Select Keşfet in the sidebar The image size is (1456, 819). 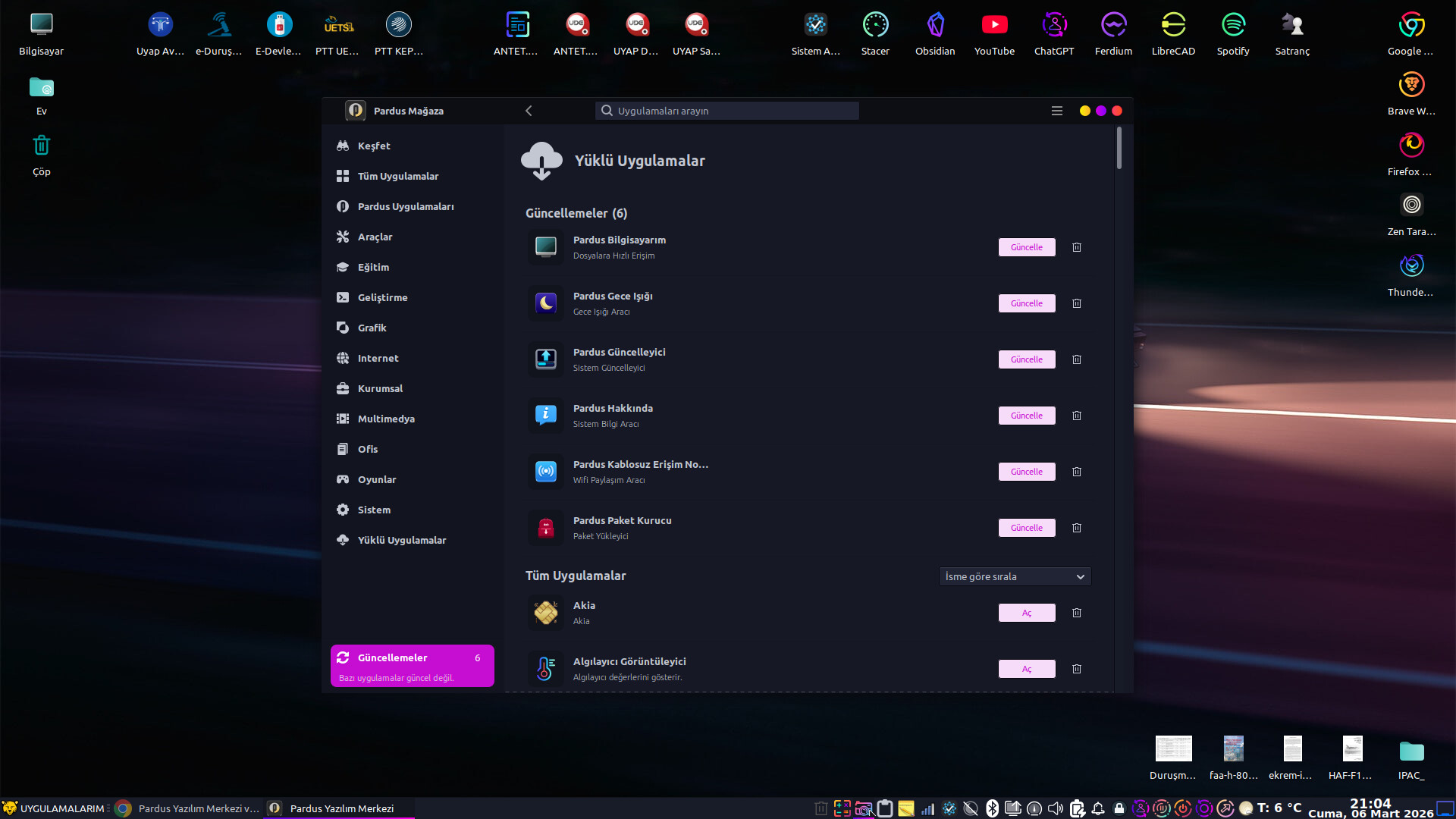point(374,146)
